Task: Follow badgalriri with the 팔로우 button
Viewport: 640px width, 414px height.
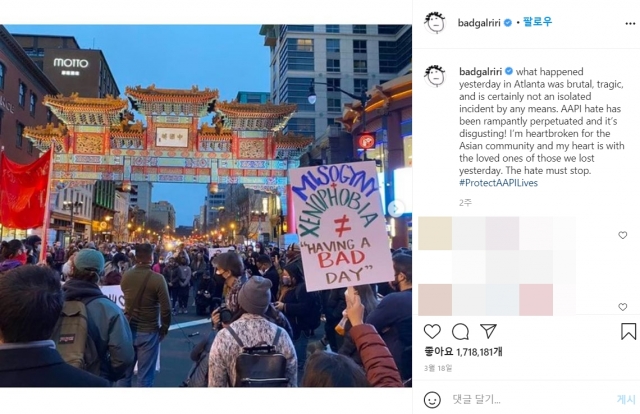Action: [538, 22]
